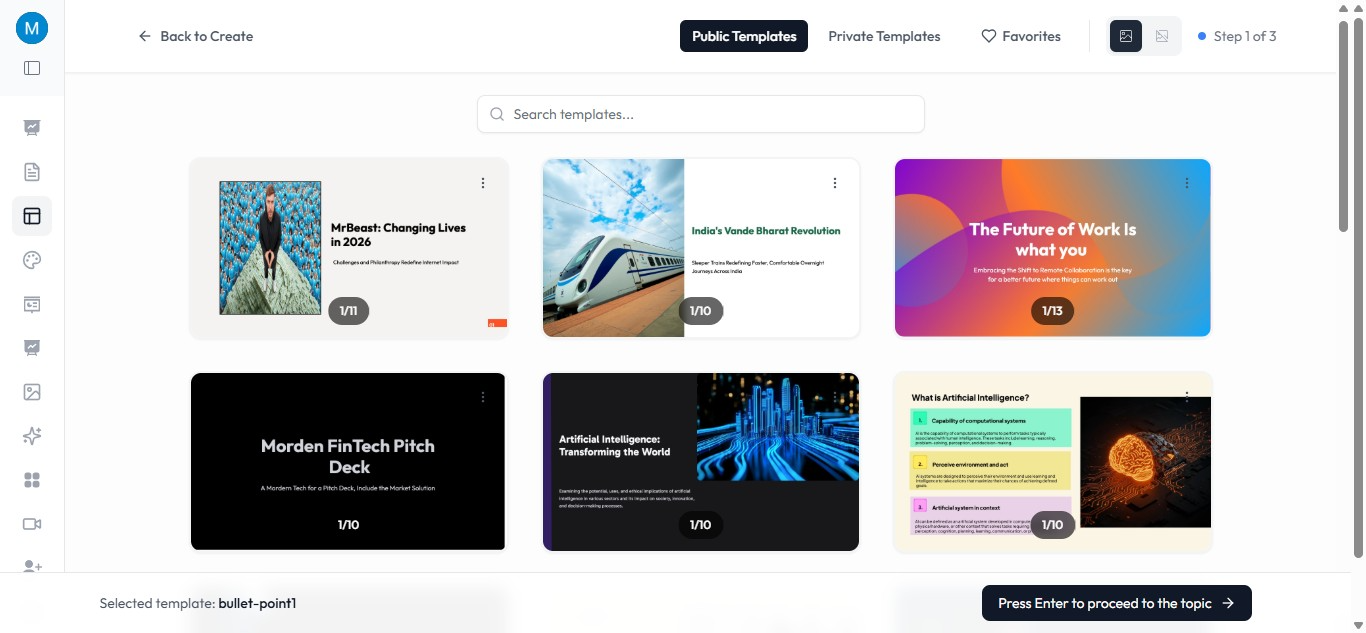Open the presentation chart icon above the image icon
Viewport: 1366px width, 633px height.
click(32, 348)
